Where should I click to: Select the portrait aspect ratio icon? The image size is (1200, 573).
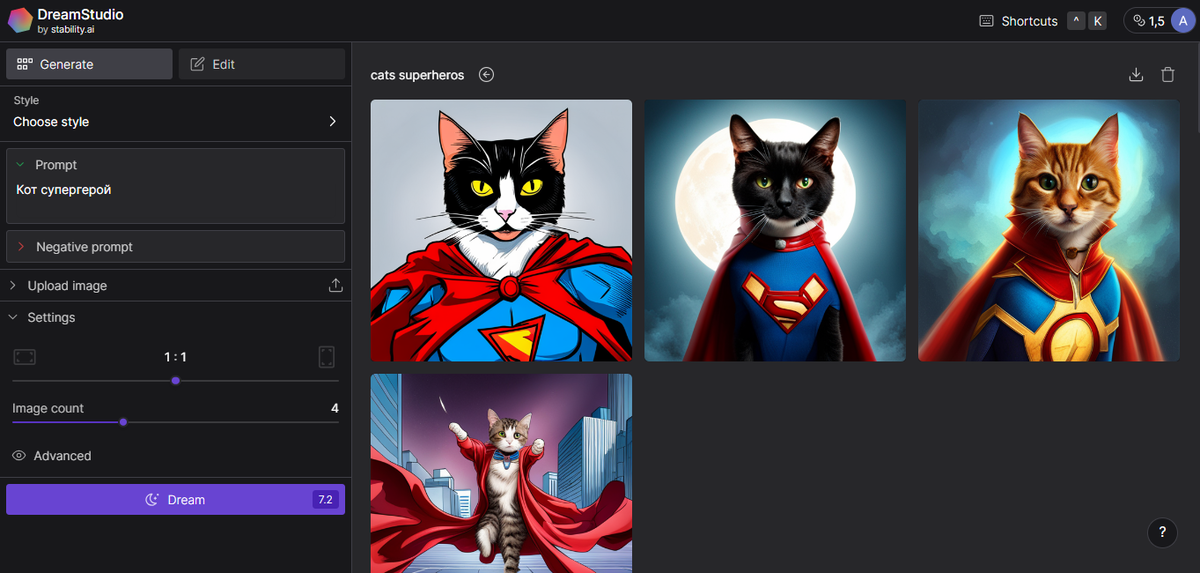327,357
